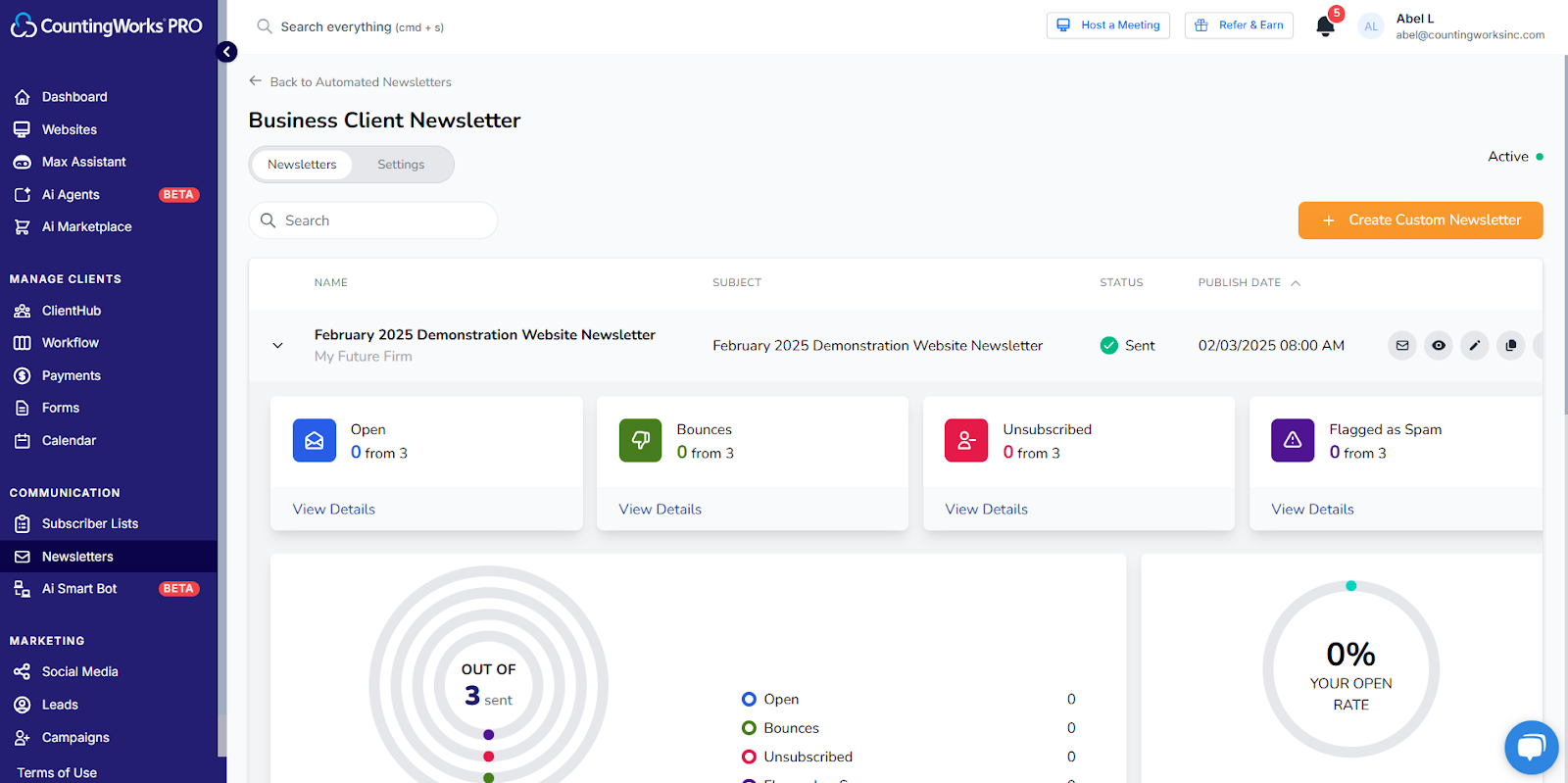Click the Name column header
The image size is (1568, 783).
point(331,283)
